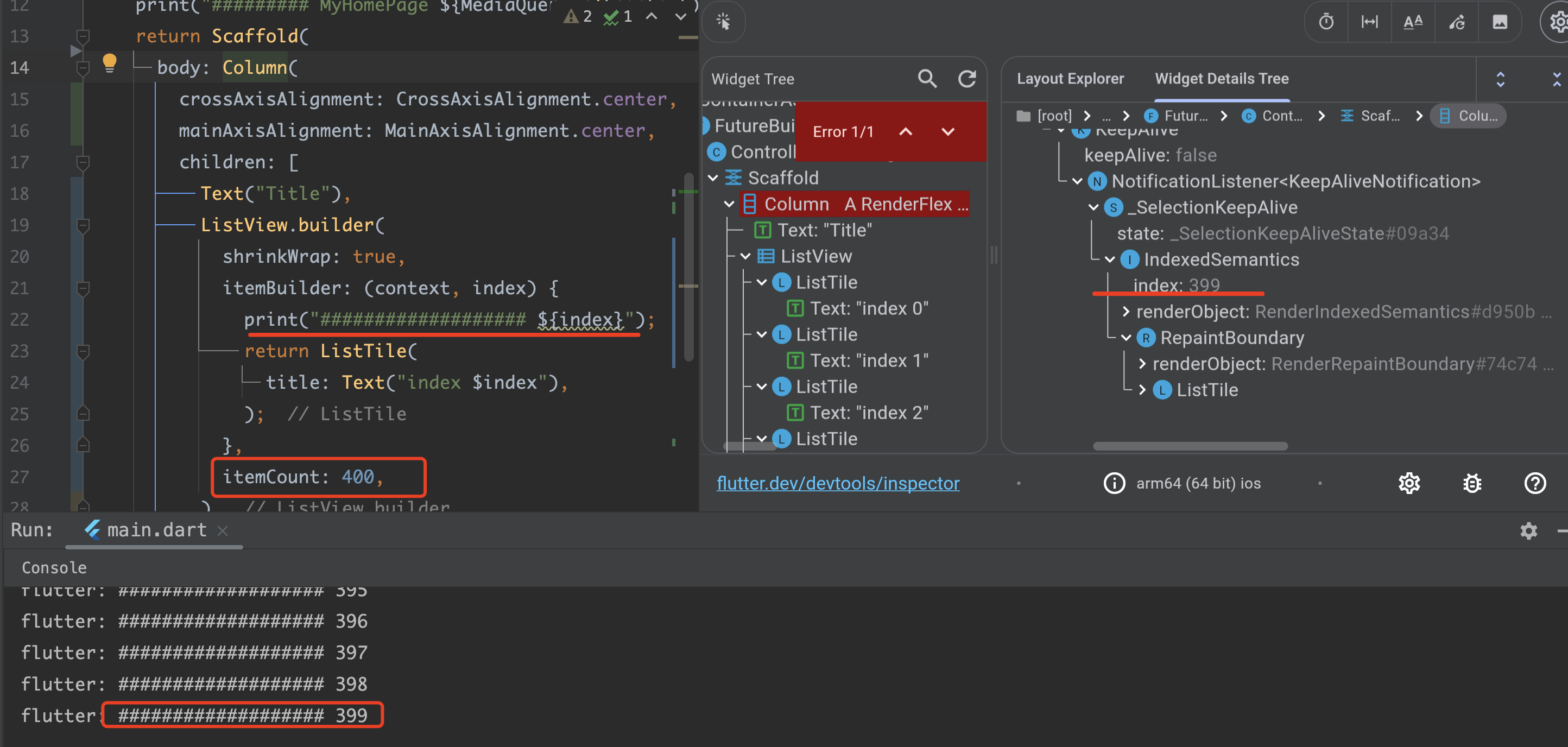This screenshot has width=1568, height=747.
Task: Go to next highlighted problem in editor
Action: tap(680, 16)
